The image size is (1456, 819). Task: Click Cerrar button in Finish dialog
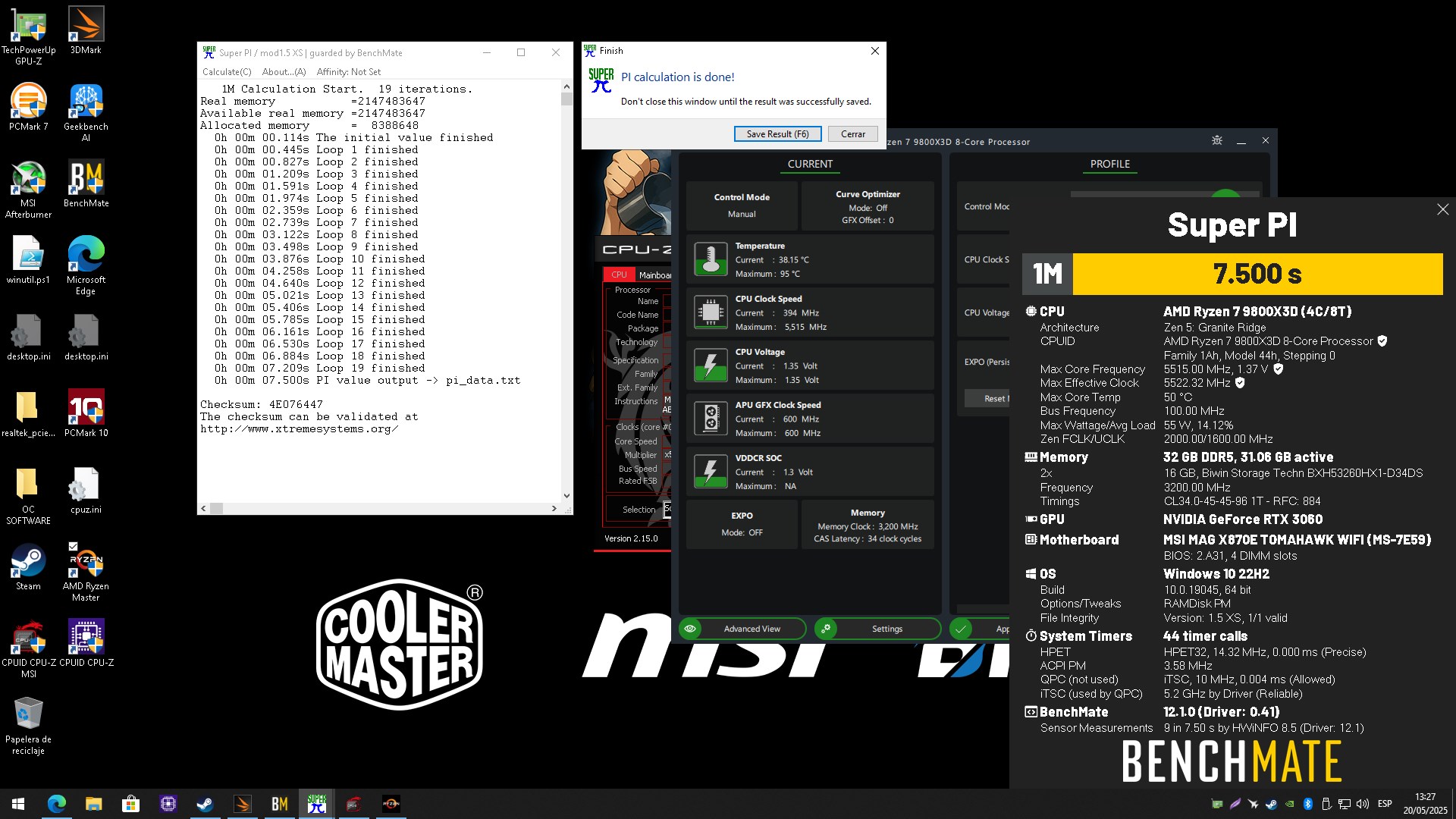(852, 134)
